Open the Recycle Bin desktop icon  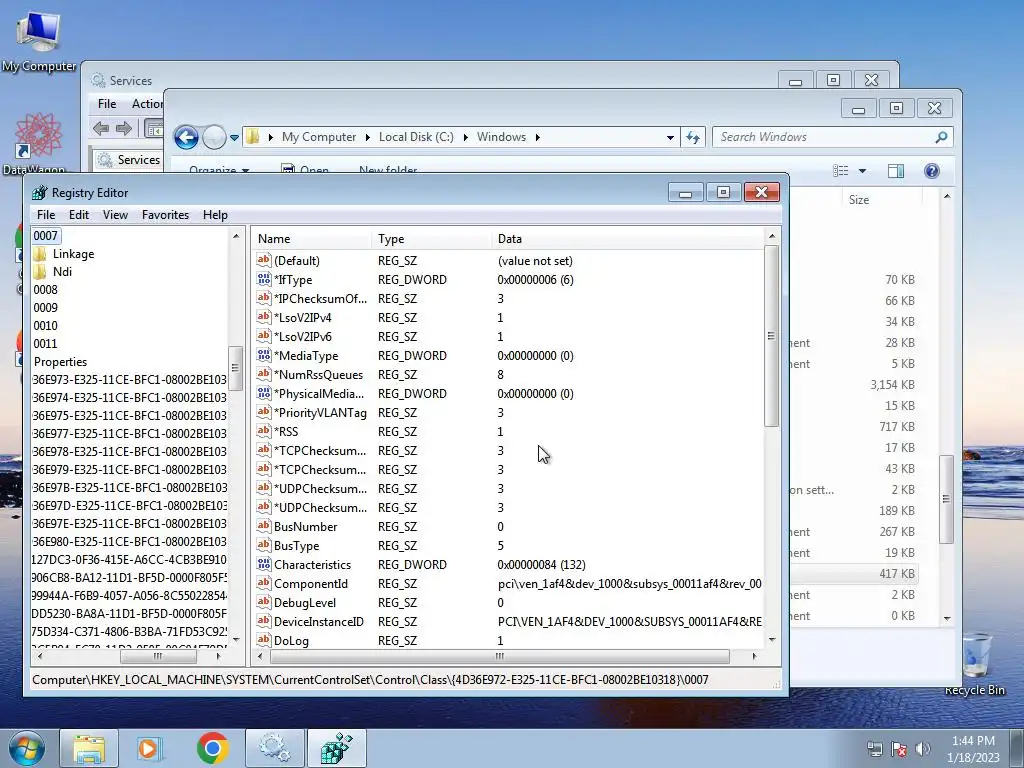click(x=975, y=663)
